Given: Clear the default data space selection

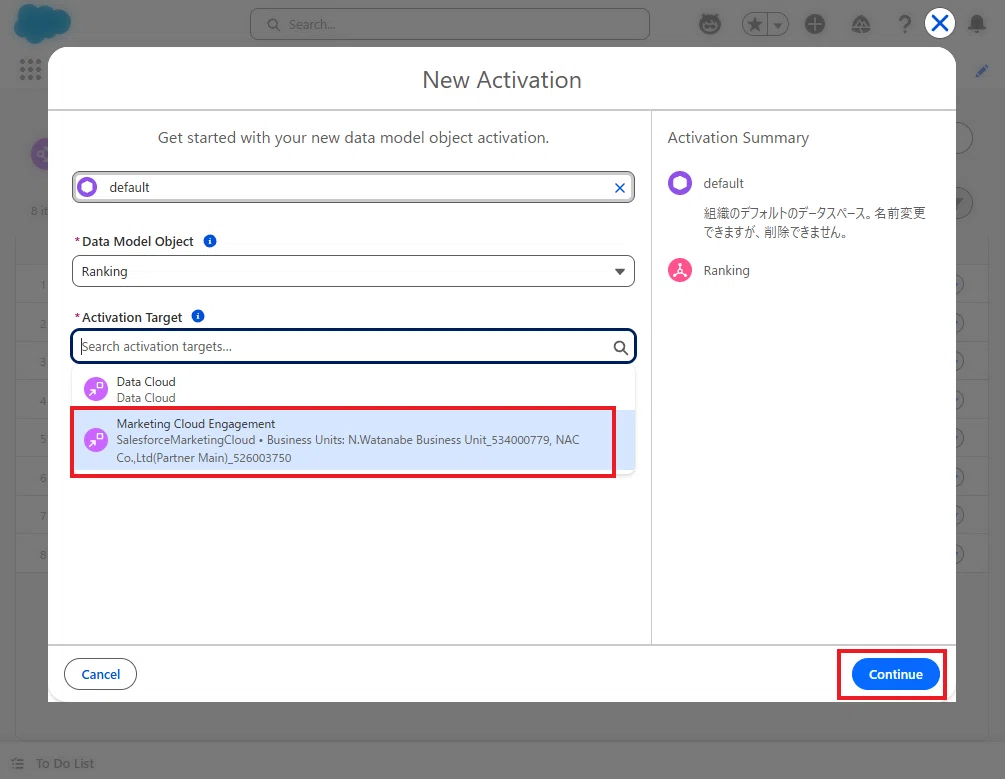Looking at the screenshot, I should click(620, 188).
